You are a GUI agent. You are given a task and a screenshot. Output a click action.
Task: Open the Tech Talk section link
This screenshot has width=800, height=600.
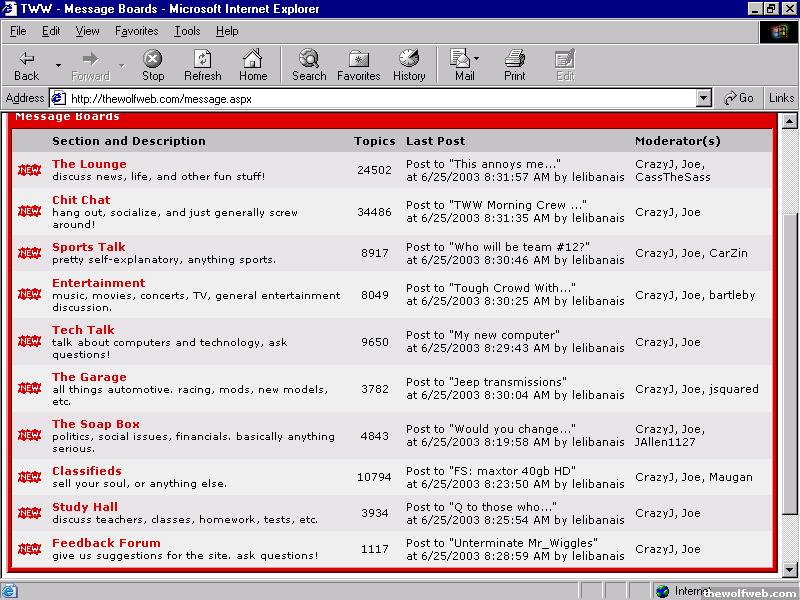coord(83,330)
